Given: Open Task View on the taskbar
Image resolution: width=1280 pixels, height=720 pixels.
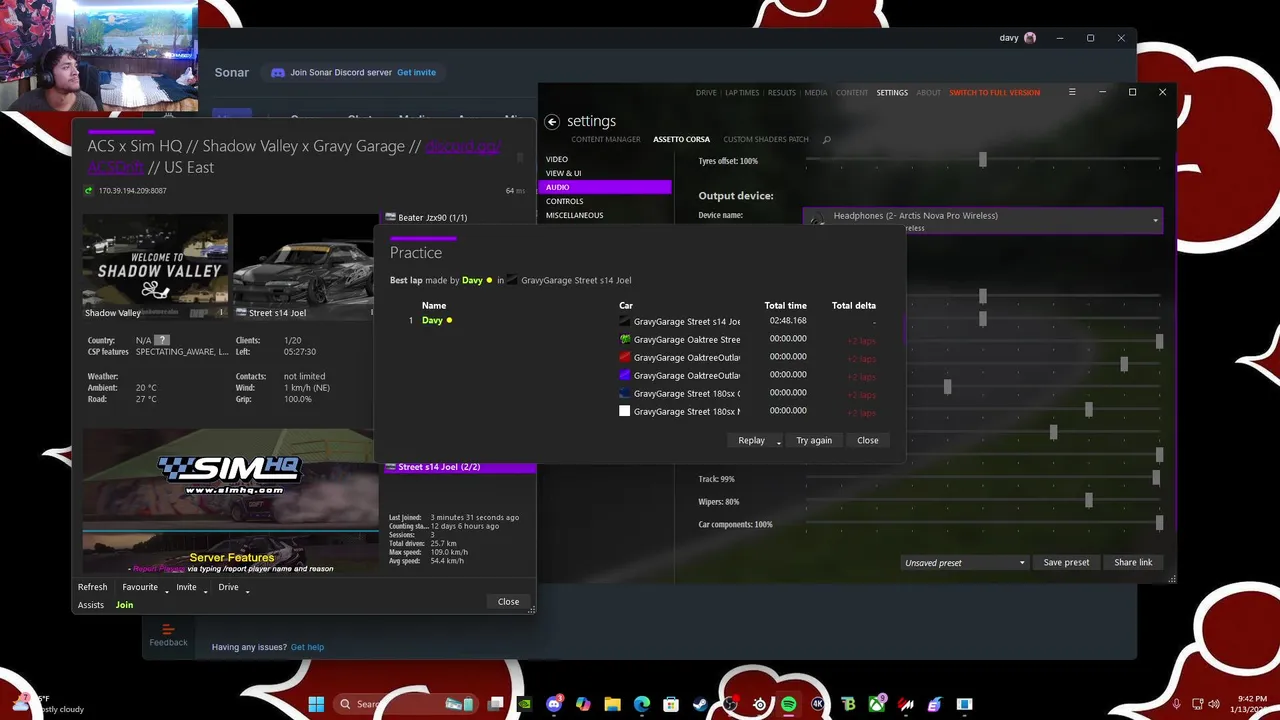Looking at the screenshot, I should (x=496, y=704).
